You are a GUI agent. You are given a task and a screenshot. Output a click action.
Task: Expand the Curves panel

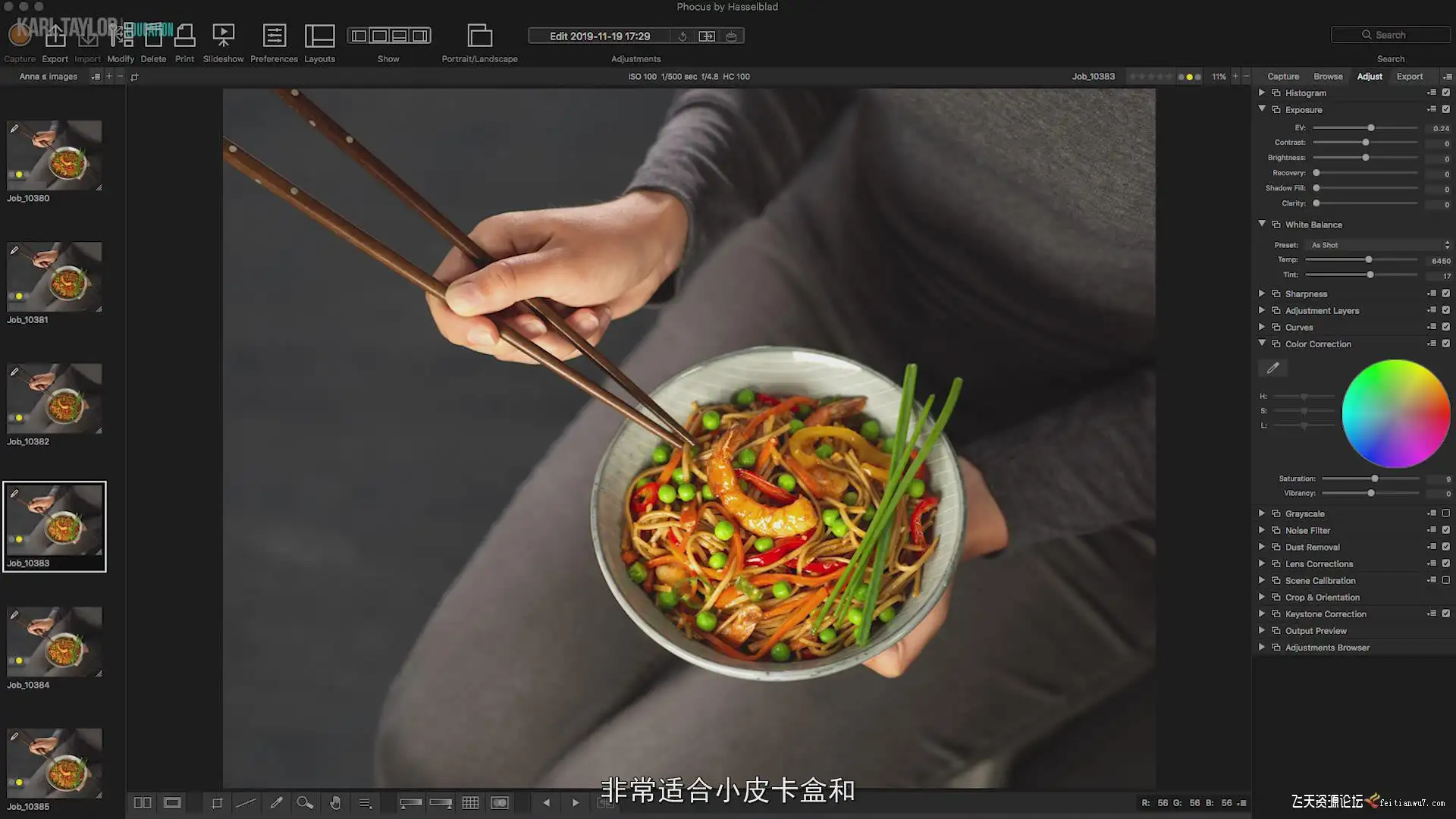[1262, 327]
